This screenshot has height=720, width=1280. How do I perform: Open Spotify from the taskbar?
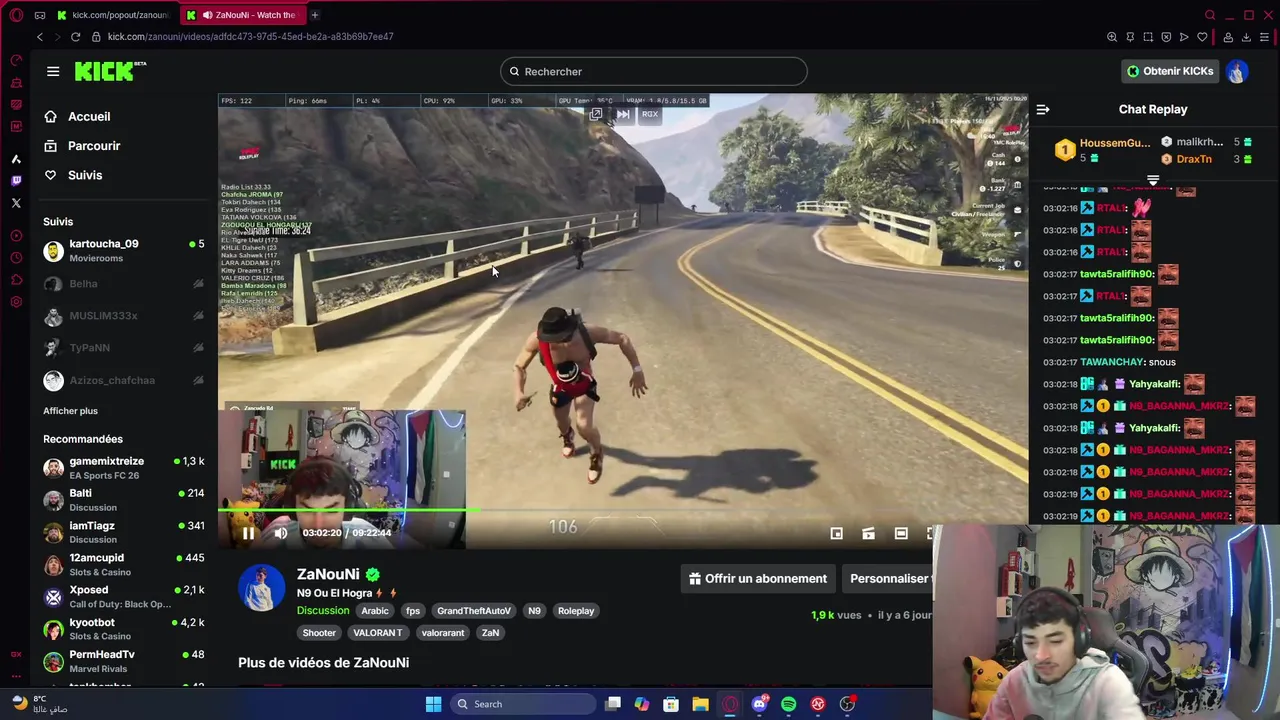[789, 704]
